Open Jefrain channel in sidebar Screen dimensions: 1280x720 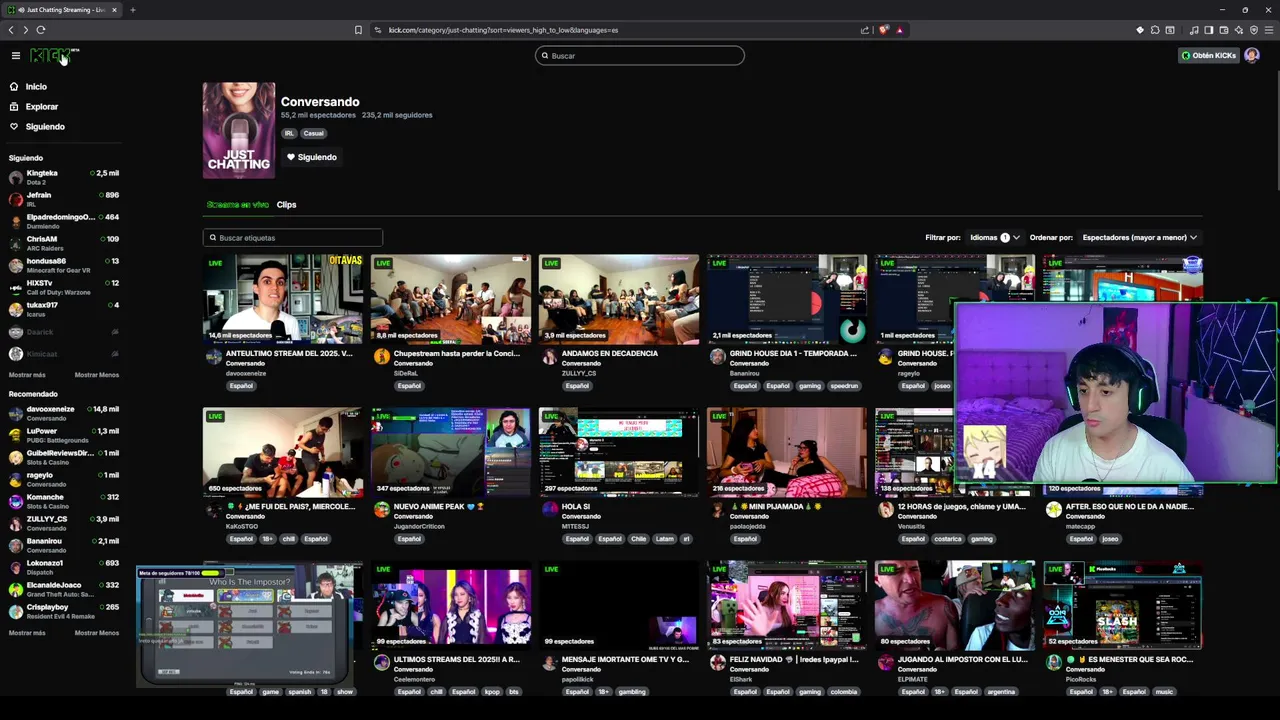63,199
